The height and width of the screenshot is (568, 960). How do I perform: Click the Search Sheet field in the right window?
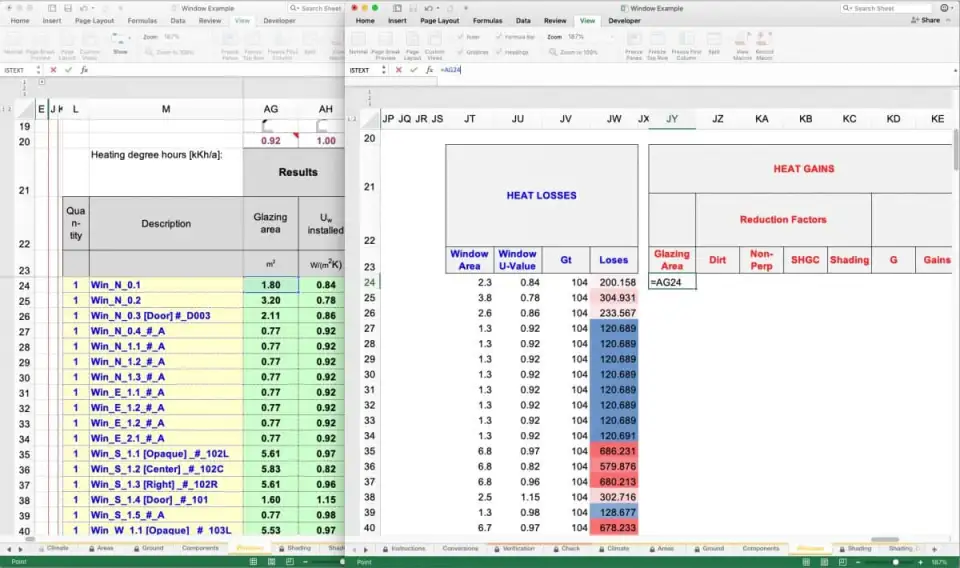click(894, 7)
